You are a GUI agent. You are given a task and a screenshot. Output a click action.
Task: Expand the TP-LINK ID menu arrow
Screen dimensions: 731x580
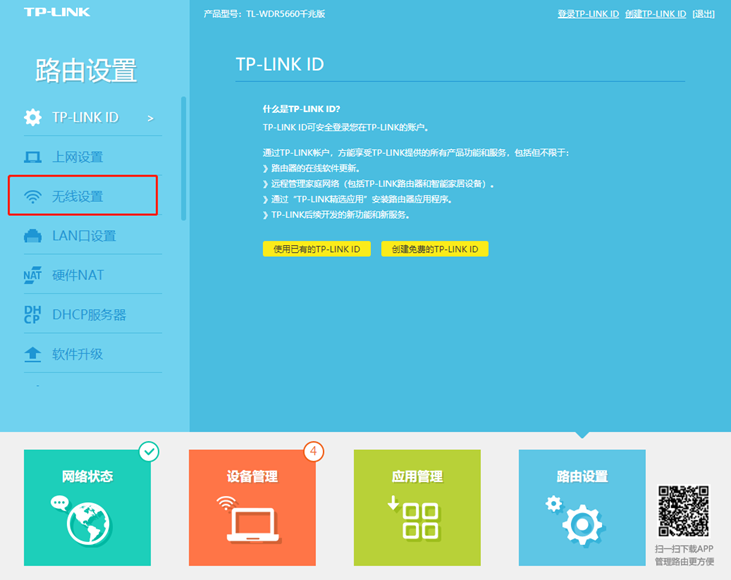pyautogui.click(x=151, y=118)
